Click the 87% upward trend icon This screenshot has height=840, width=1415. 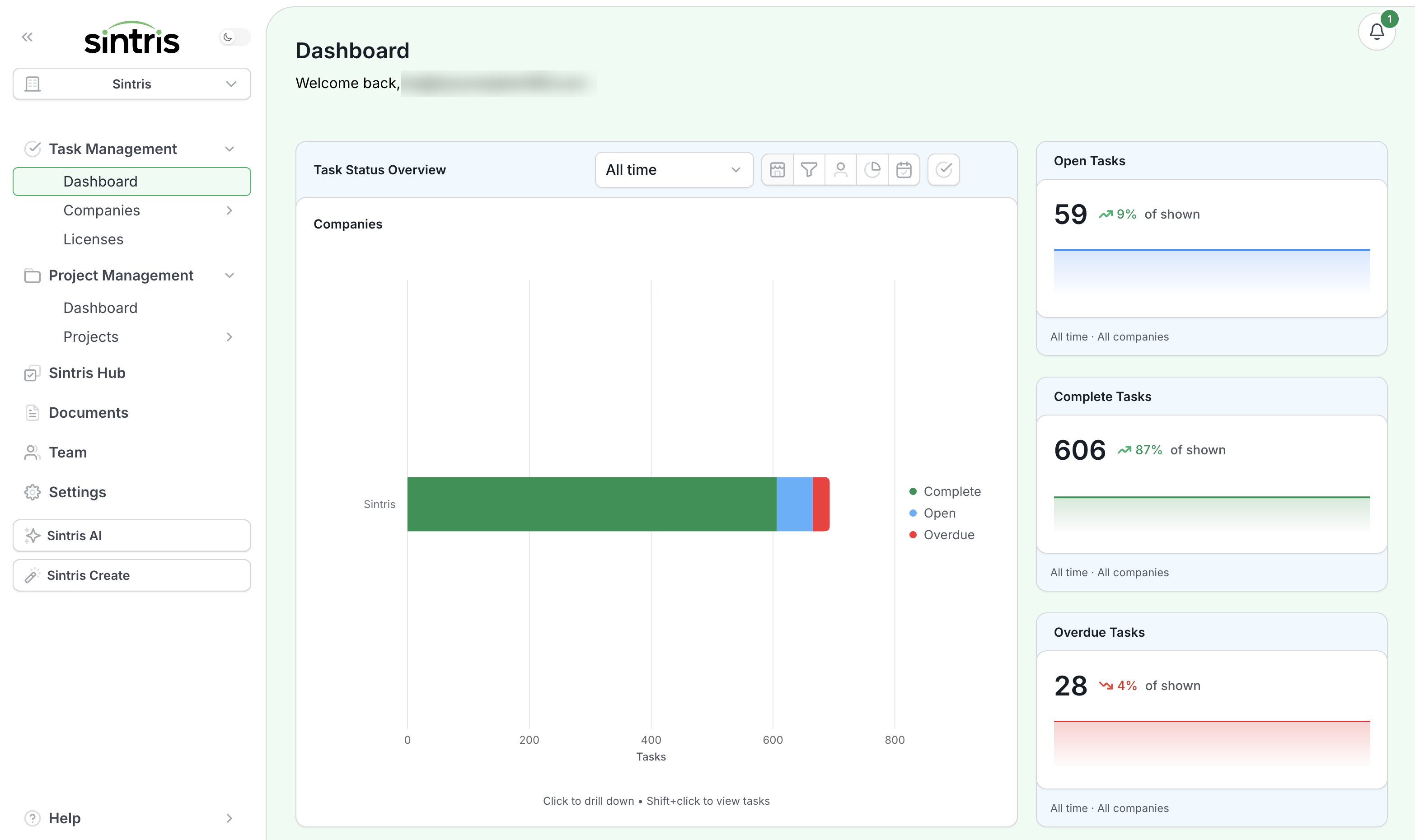pyautogui.click(x=1124, y=451)
